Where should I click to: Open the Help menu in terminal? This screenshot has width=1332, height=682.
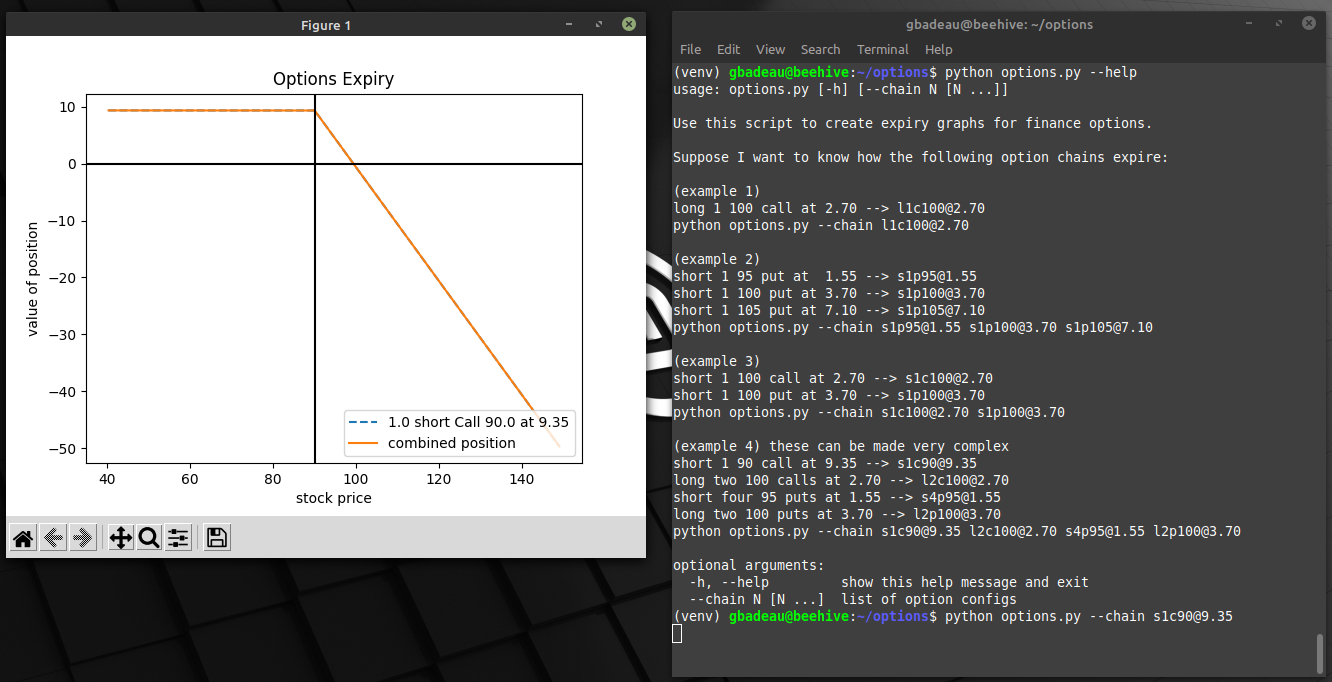click(938, 49)
